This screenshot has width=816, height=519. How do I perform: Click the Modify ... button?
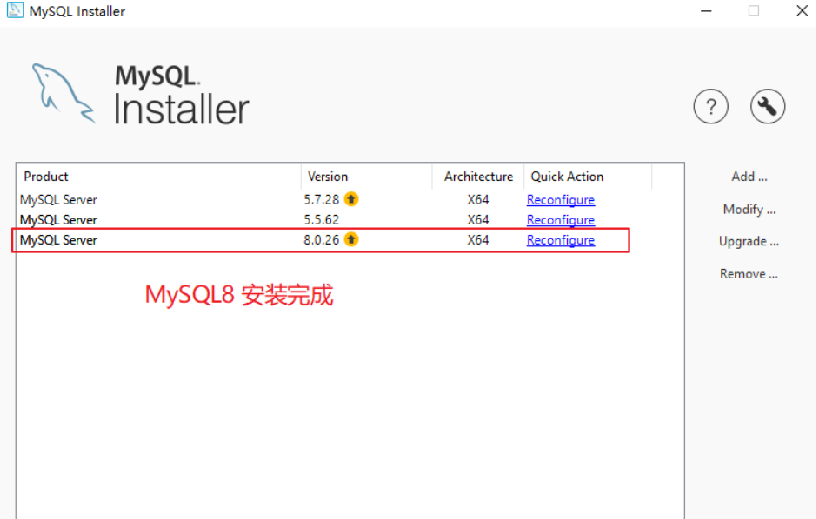coord(749,209)
